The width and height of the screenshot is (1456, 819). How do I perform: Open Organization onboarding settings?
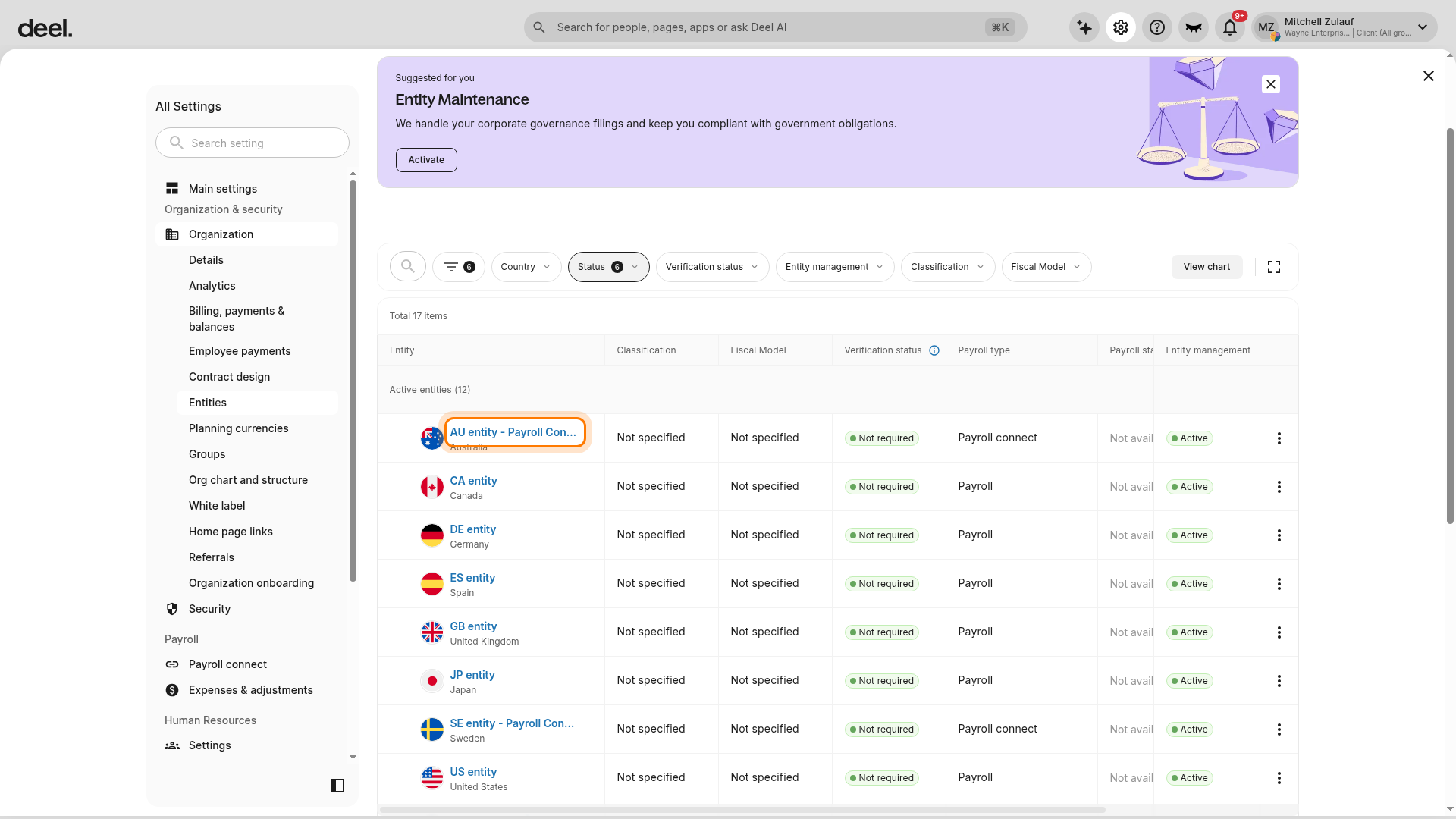(258, 583)
